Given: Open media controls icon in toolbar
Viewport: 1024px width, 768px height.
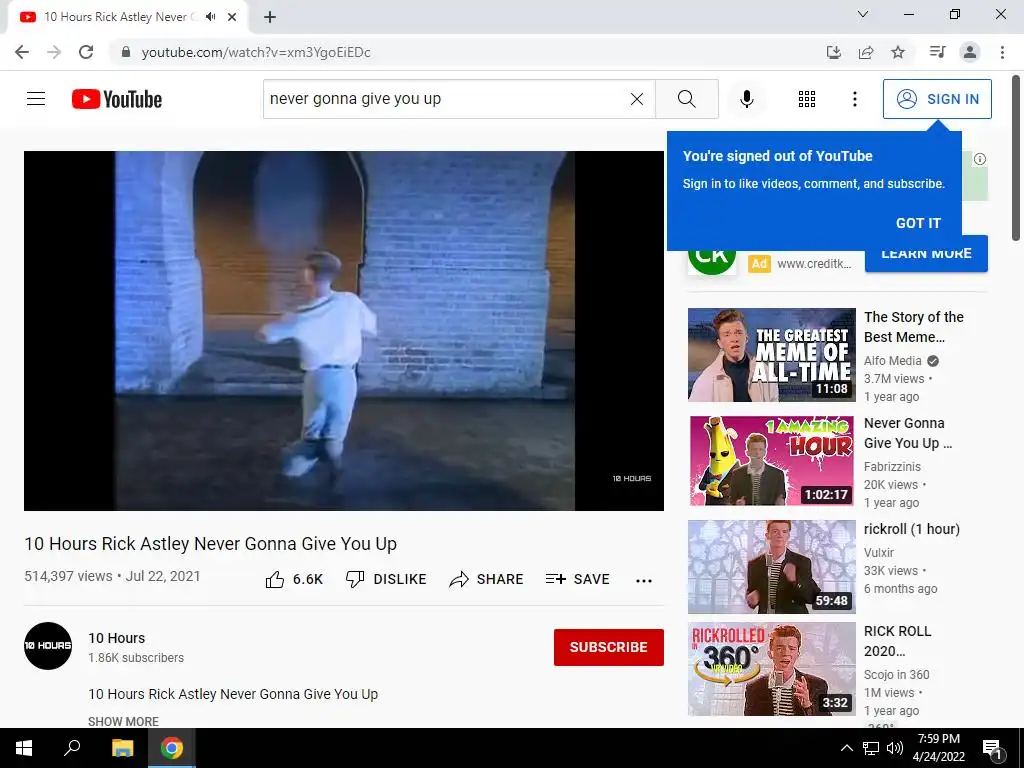Looking at the screenshot, I should click(x=938, y=52).
